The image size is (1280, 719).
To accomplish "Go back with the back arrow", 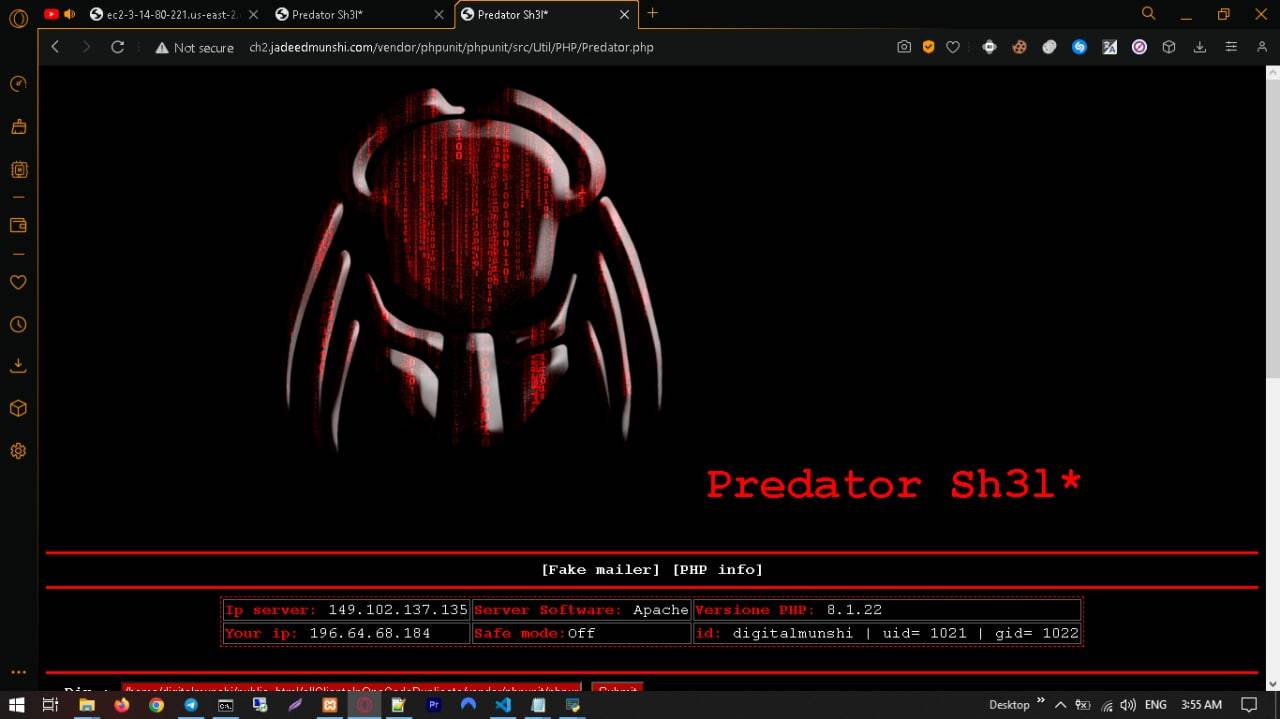I will (x=55, y=47).
